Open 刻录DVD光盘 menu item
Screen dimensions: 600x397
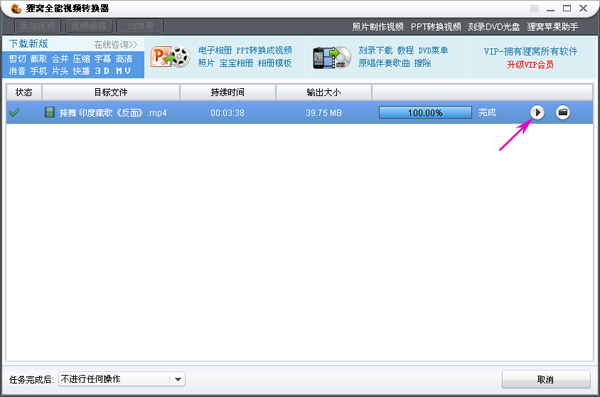(x=494, y=27)
